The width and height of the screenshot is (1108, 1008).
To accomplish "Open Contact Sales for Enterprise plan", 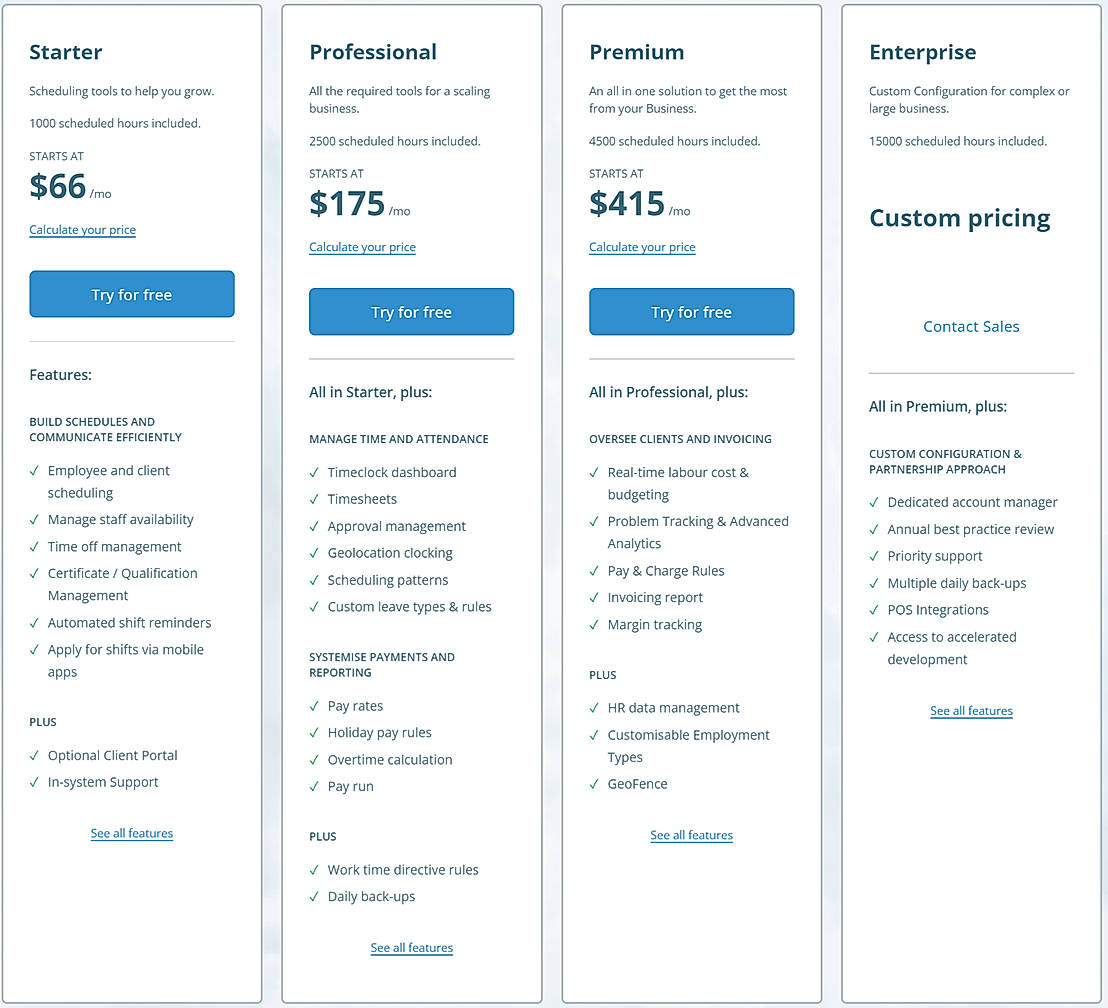I will [x=971, y=326].
